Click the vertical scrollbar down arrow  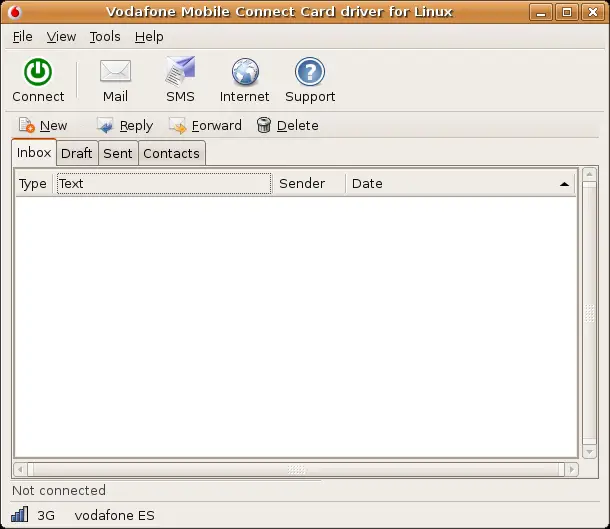589,452
